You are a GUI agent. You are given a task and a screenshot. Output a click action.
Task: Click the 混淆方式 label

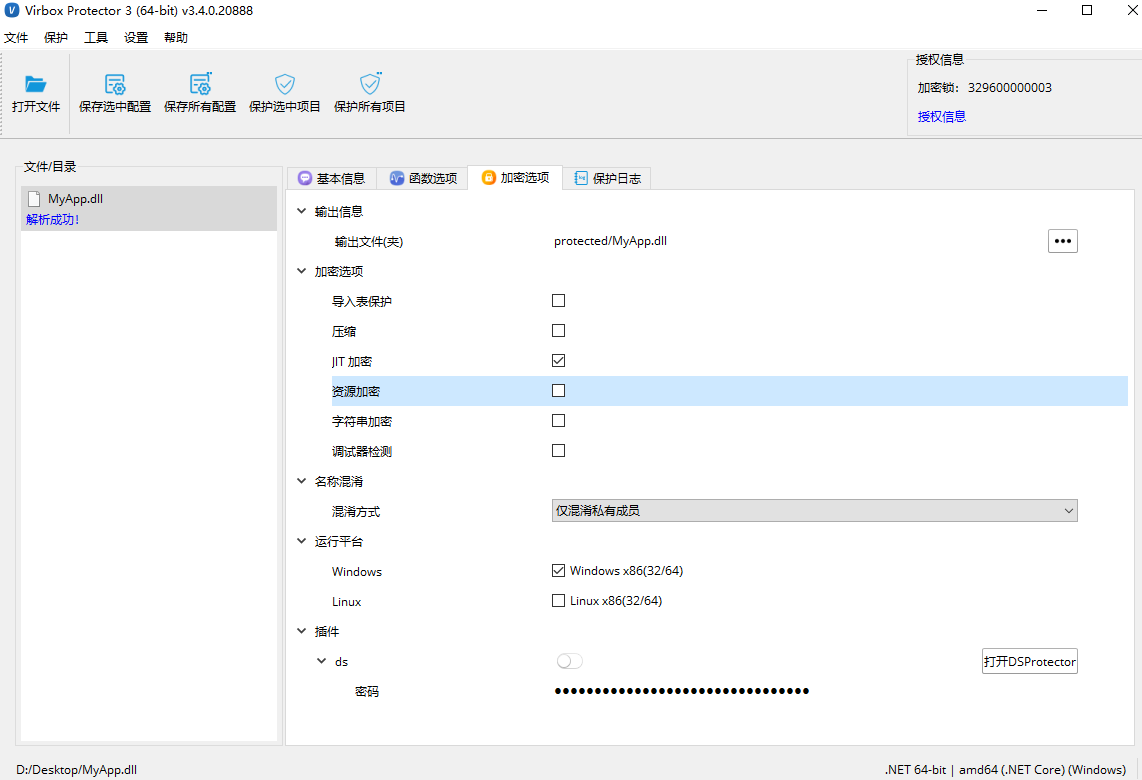click(x=356, y=511)
